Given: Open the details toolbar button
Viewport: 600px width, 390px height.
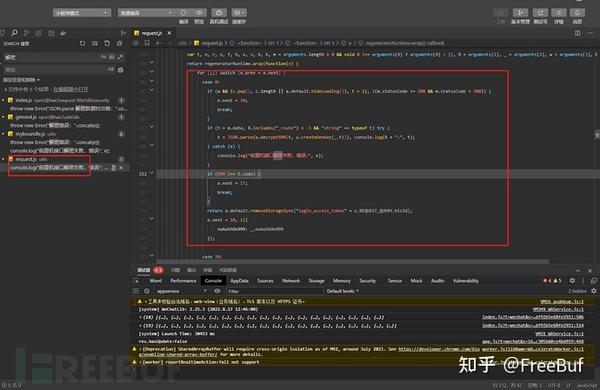Looking at the screenshot, I should pyautogui.click(x=559, y=13).
